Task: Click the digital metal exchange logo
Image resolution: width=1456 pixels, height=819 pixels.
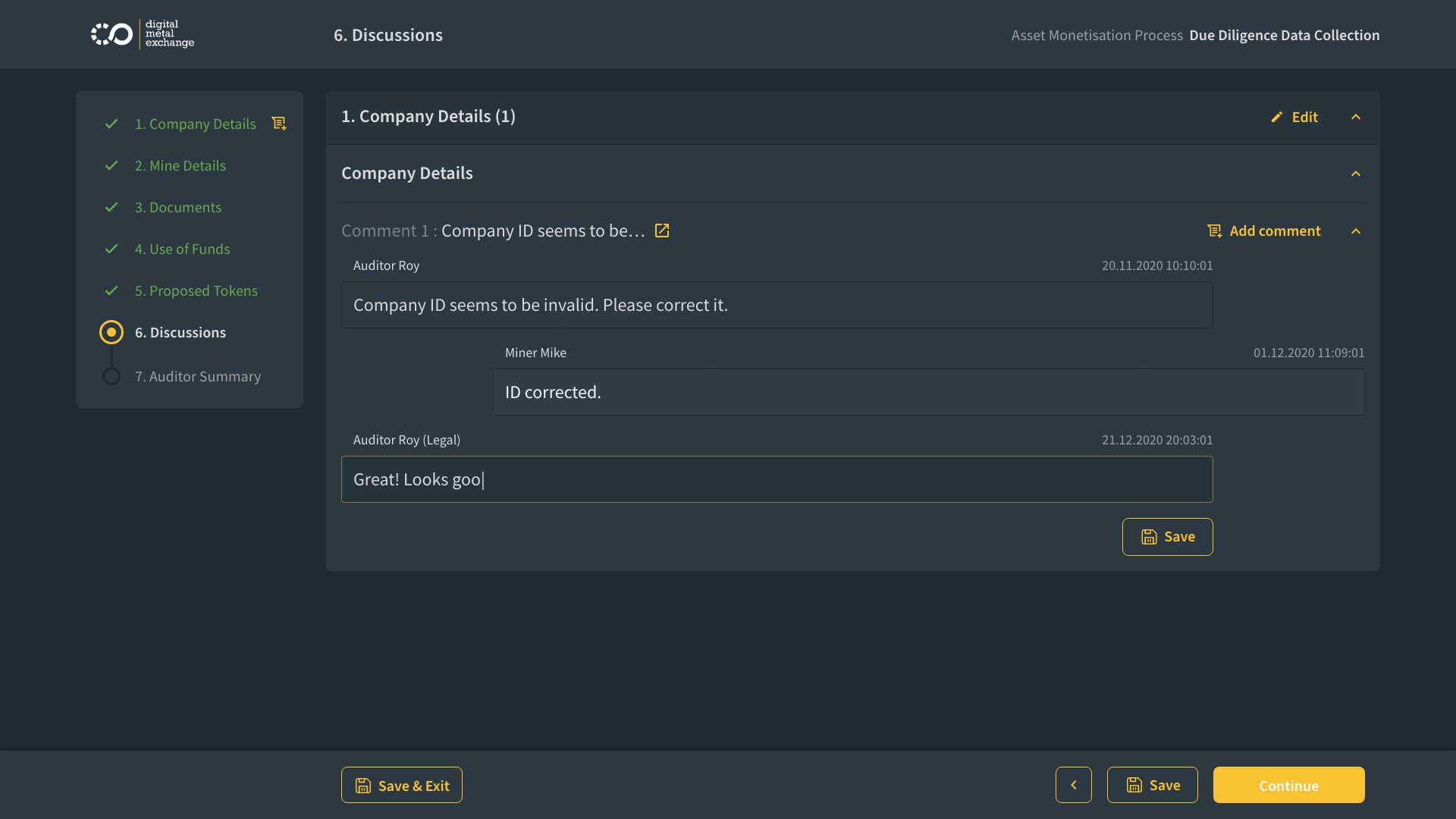Action: pyautogui.click(x=143, y=34)
